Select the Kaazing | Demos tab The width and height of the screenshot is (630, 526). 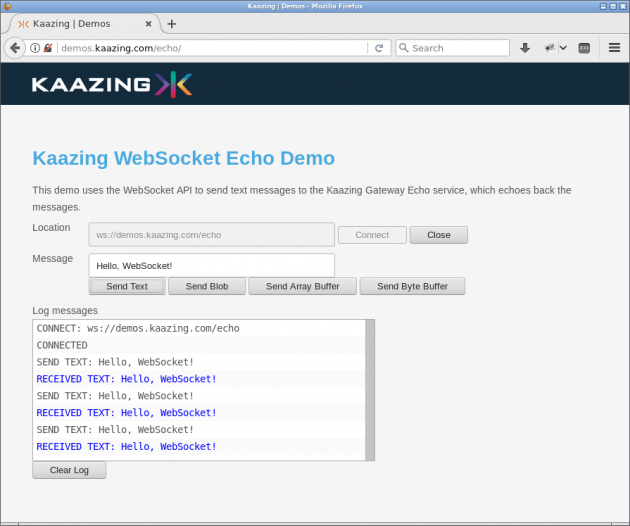84,24
